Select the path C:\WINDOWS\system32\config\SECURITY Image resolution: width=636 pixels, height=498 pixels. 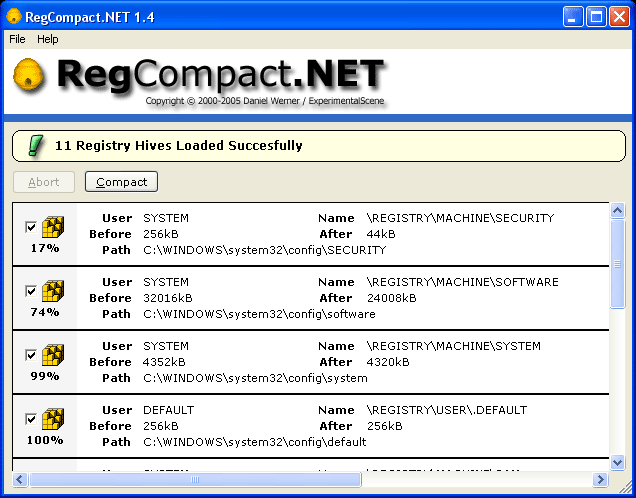click(264, 250)
